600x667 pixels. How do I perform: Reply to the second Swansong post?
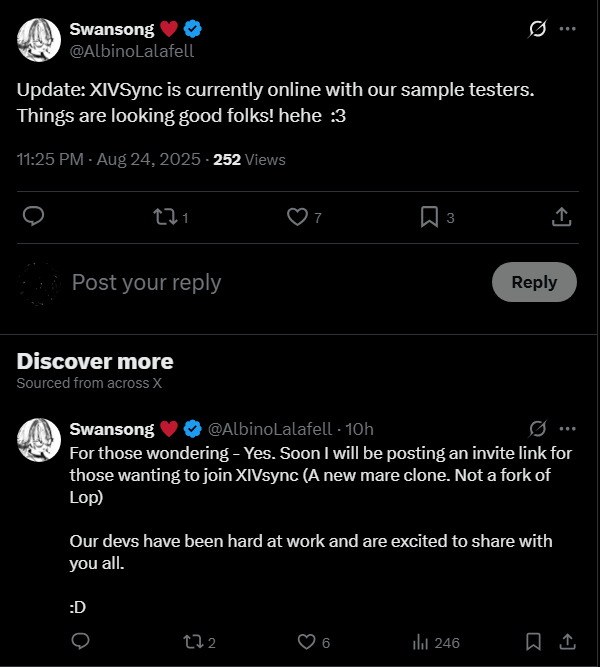point(81,642)
